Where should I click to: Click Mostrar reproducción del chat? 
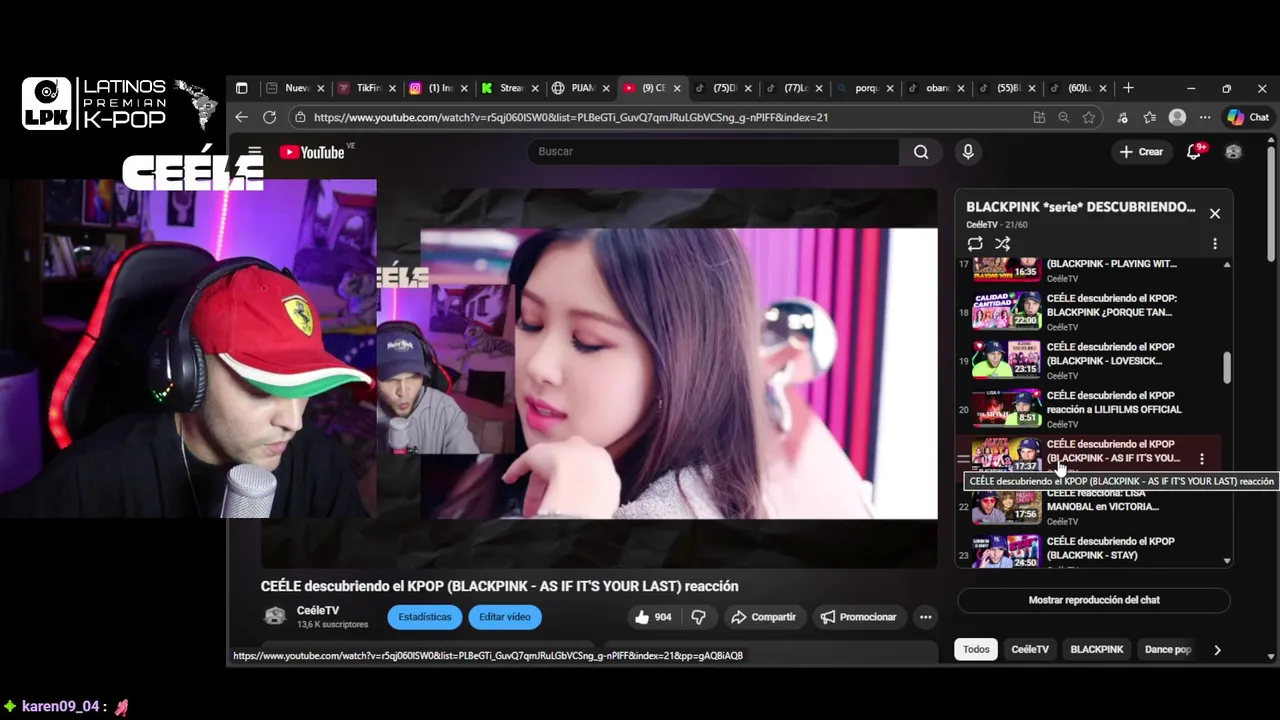click(x=1094, y=600)
